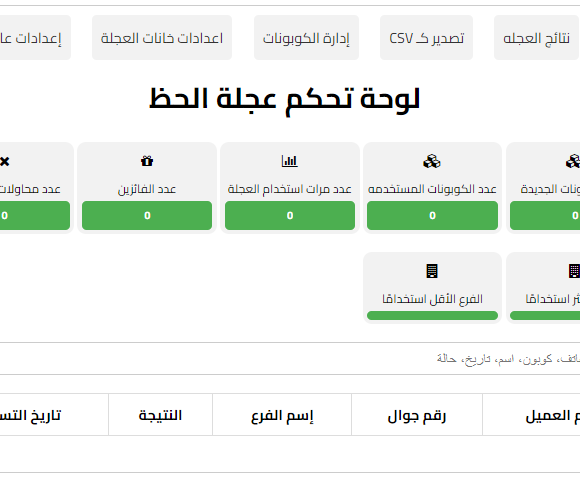The image size is (580, 497).
Task: Click the green bar under الفرع الأقل استخدامًا
Action: point(432,315)
